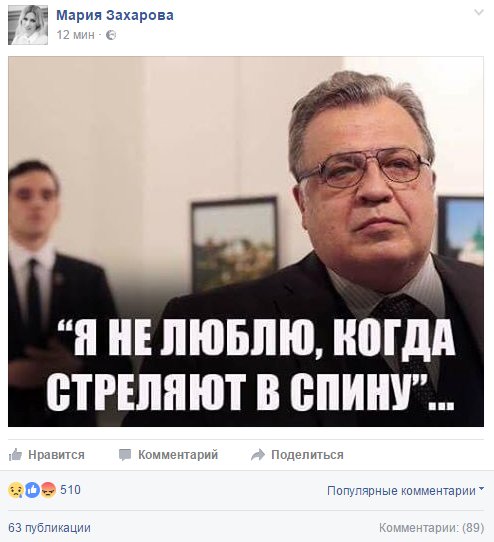Click the dropdown arrow beside Популярные комментарии
494x542 pixels.
pos(481,489)
